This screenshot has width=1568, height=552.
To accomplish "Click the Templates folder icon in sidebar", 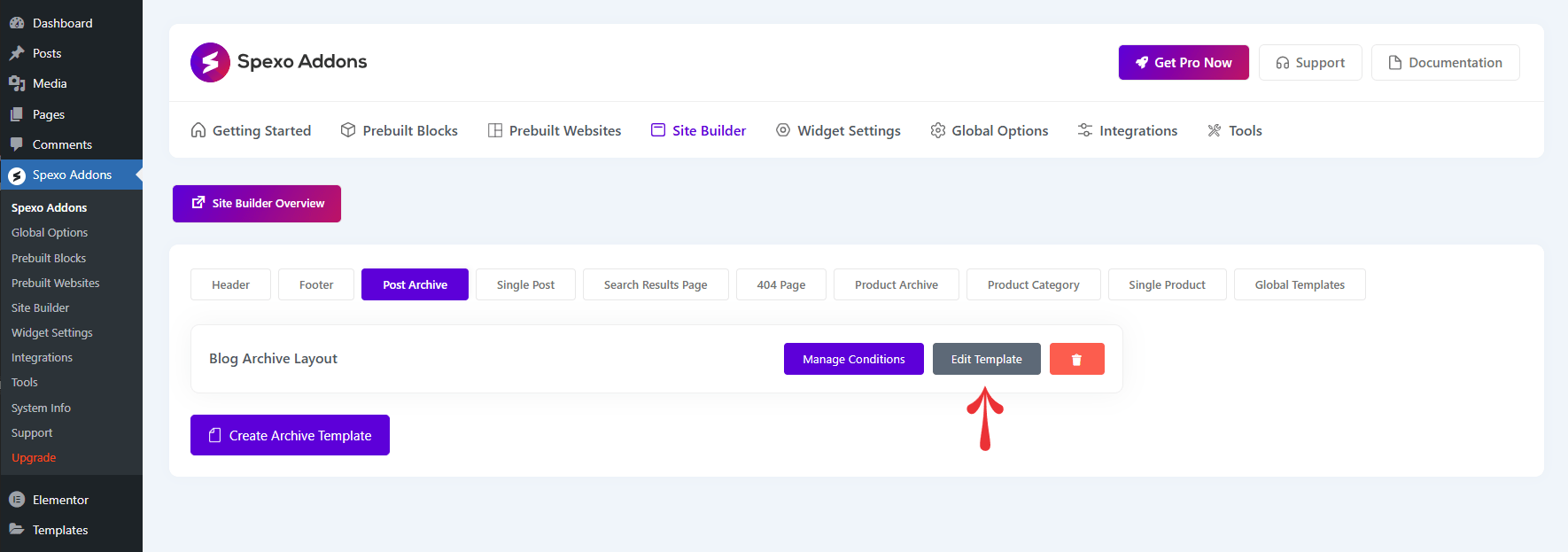I will tap(17, 530).
